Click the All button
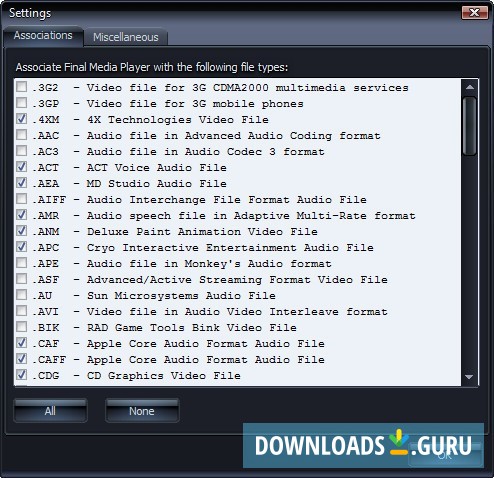This screenshot has width=494, height=478. click(50, 411)
